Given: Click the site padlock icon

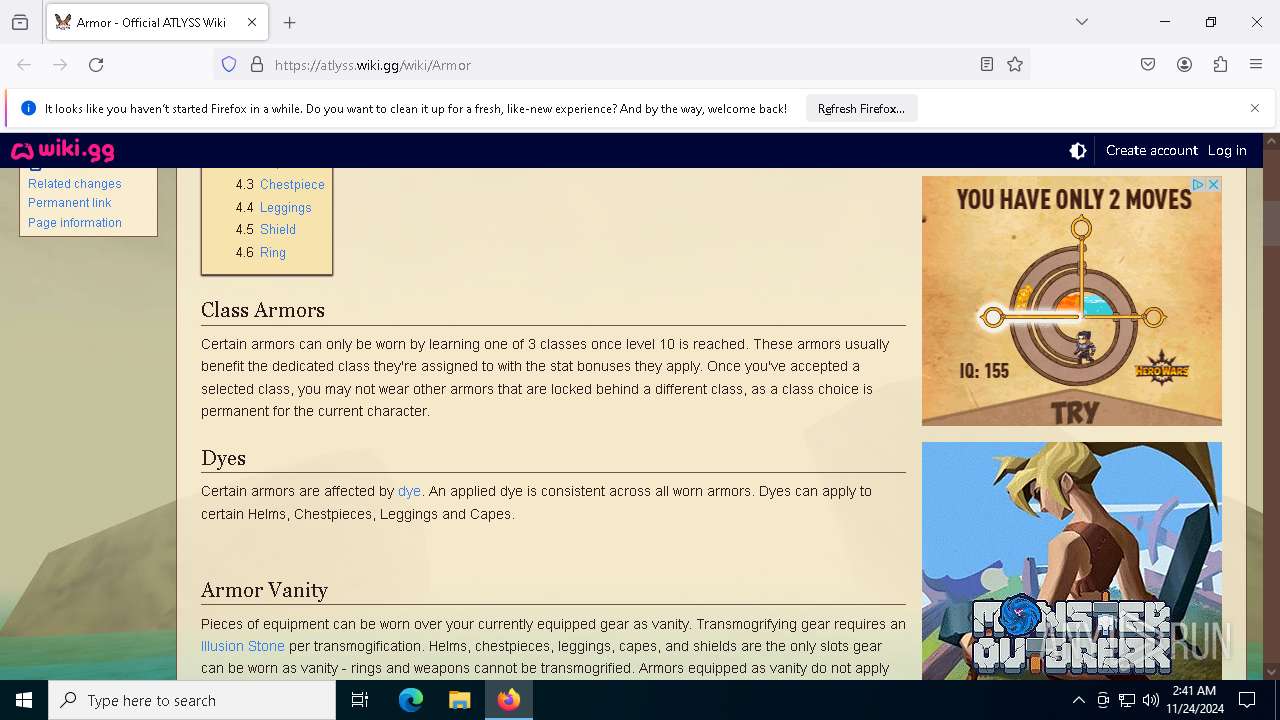Looking at the screenshot, I should coord(257,65).
